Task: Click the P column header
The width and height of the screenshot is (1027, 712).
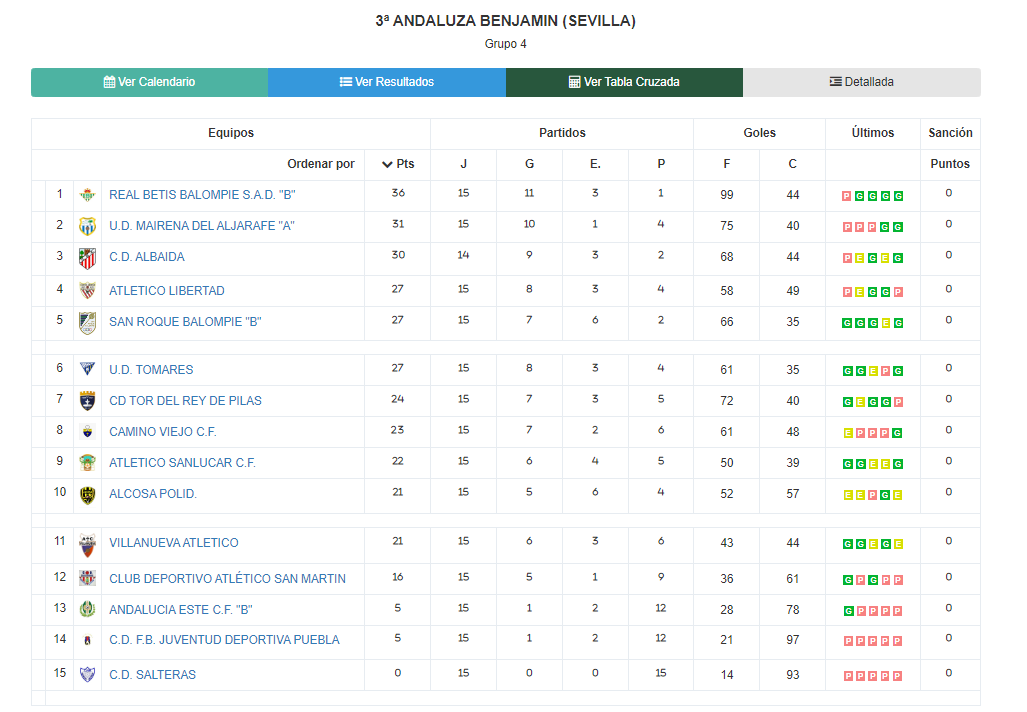Action: (661, 164)
